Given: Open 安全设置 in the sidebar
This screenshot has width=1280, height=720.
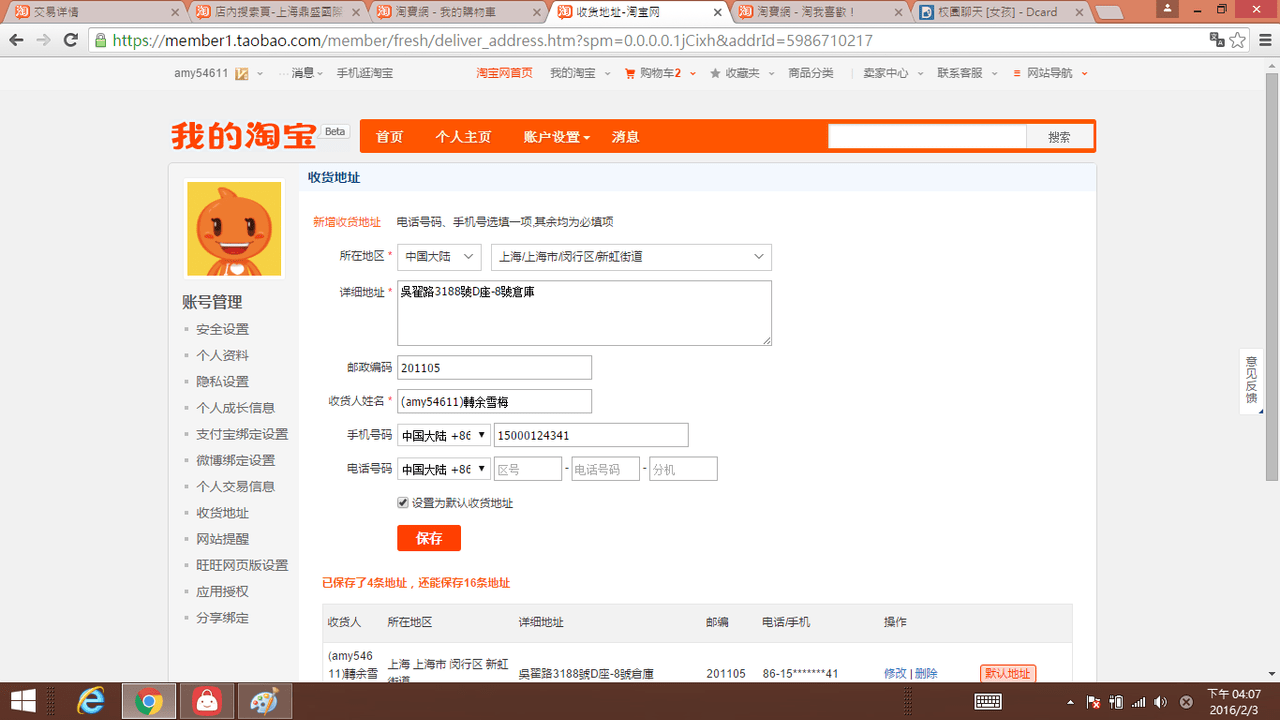Looking at the screenshot, I should coord(222,329).
